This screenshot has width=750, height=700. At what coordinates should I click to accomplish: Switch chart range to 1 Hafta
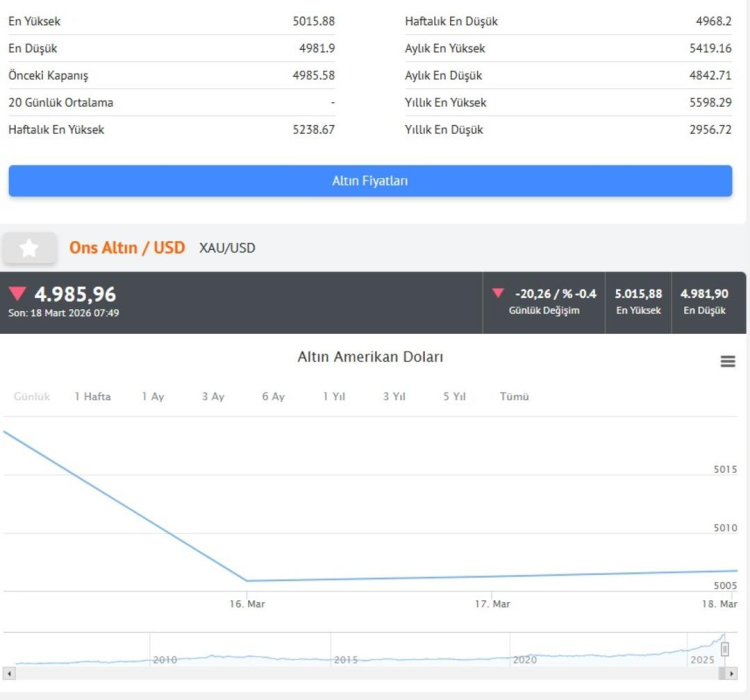93,397
